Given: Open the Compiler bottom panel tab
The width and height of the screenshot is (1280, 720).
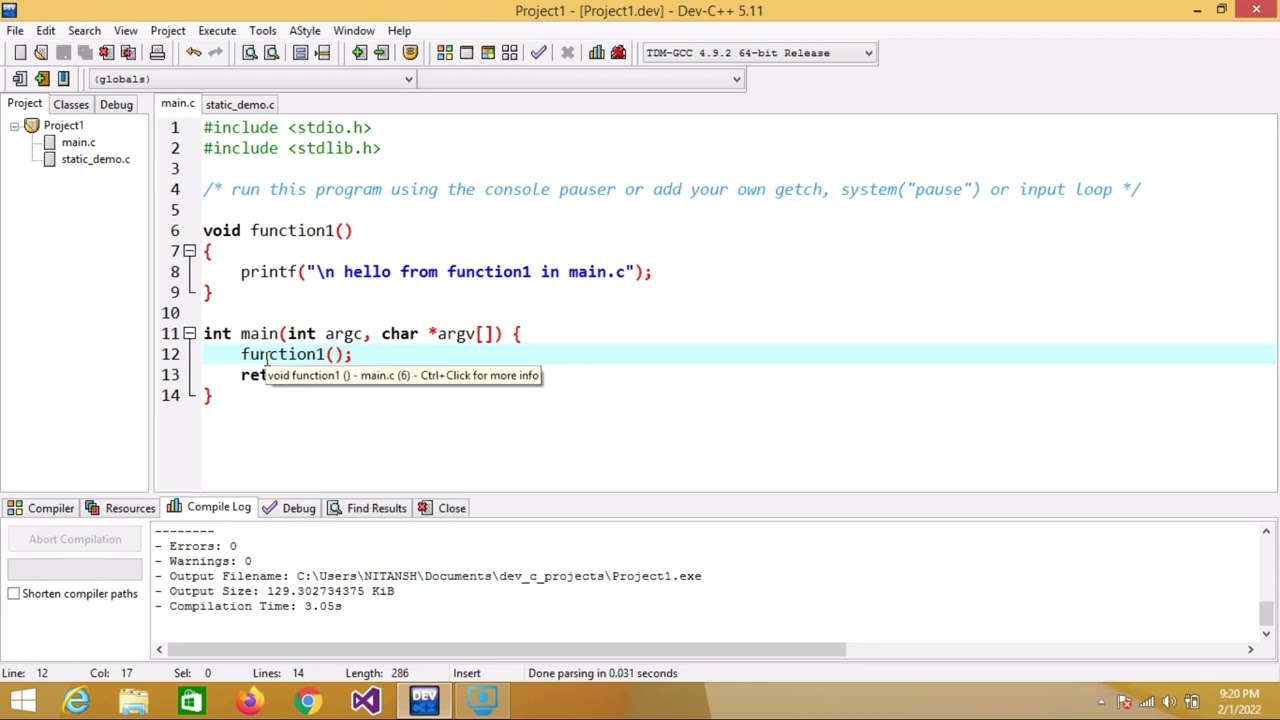Looking at the screenshot, I should pyautogui.click(x=41, y=508).
